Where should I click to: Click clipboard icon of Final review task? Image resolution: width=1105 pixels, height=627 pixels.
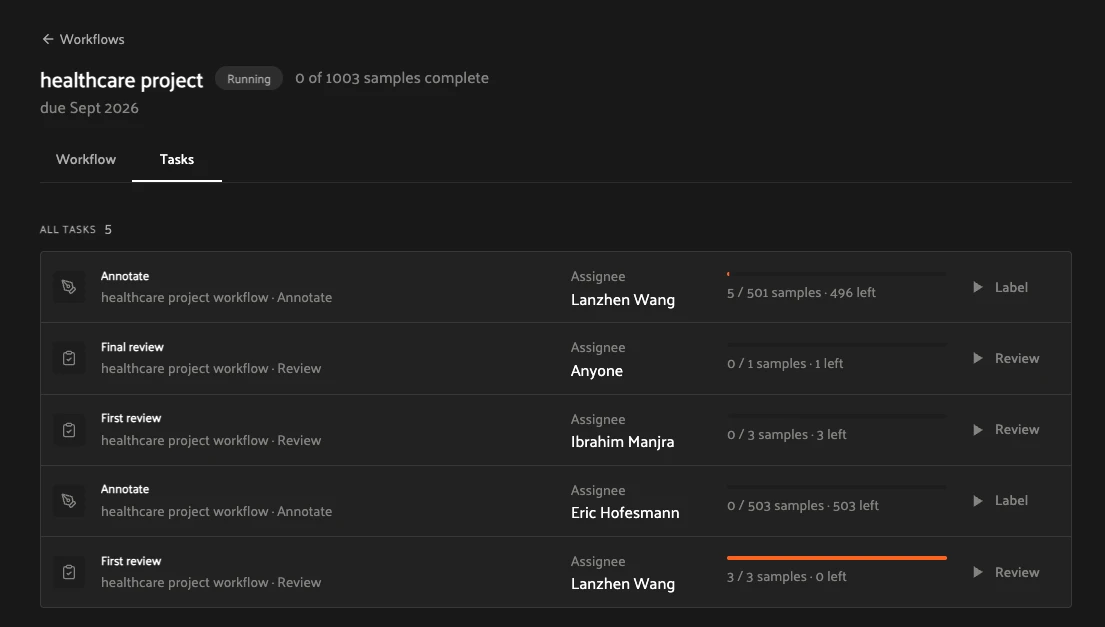[x=69, y=358]
